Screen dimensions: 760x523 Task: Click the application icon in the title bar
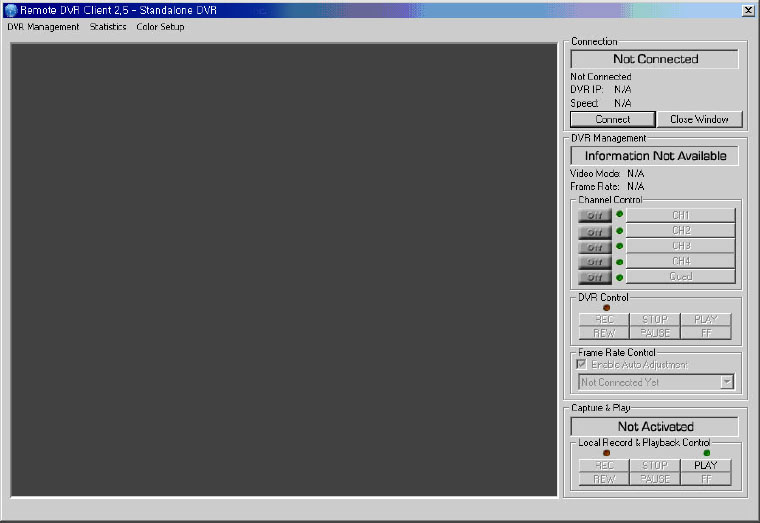(x=11, y=9)
